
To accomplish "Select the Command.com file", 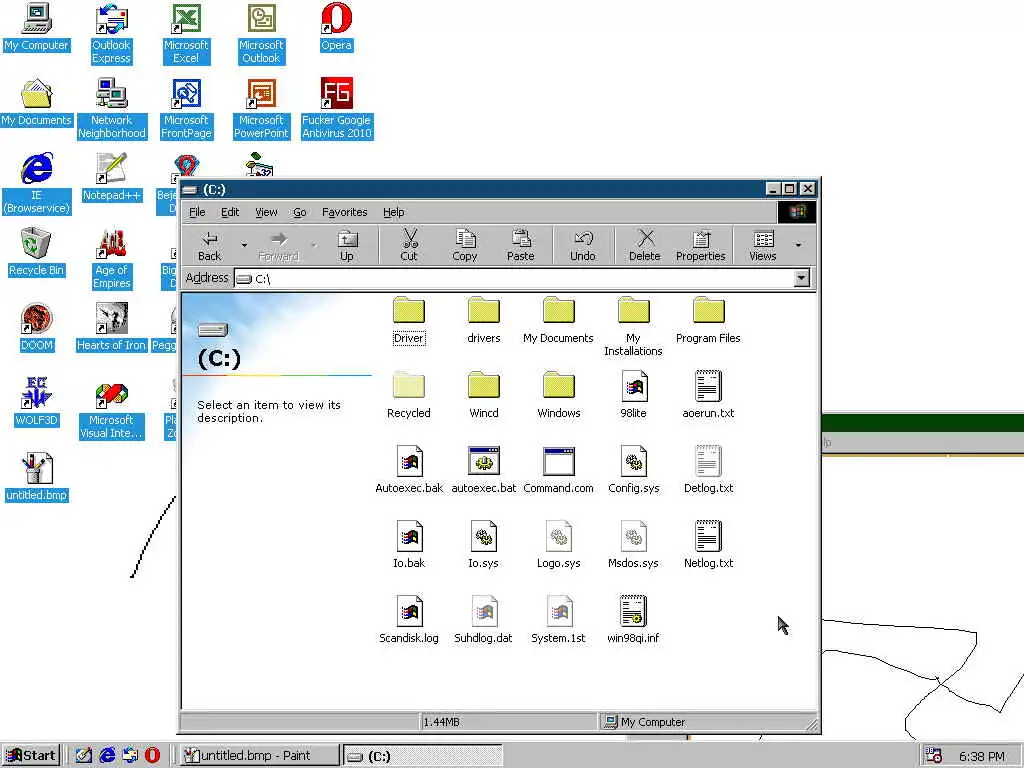I will coord(558,470).
